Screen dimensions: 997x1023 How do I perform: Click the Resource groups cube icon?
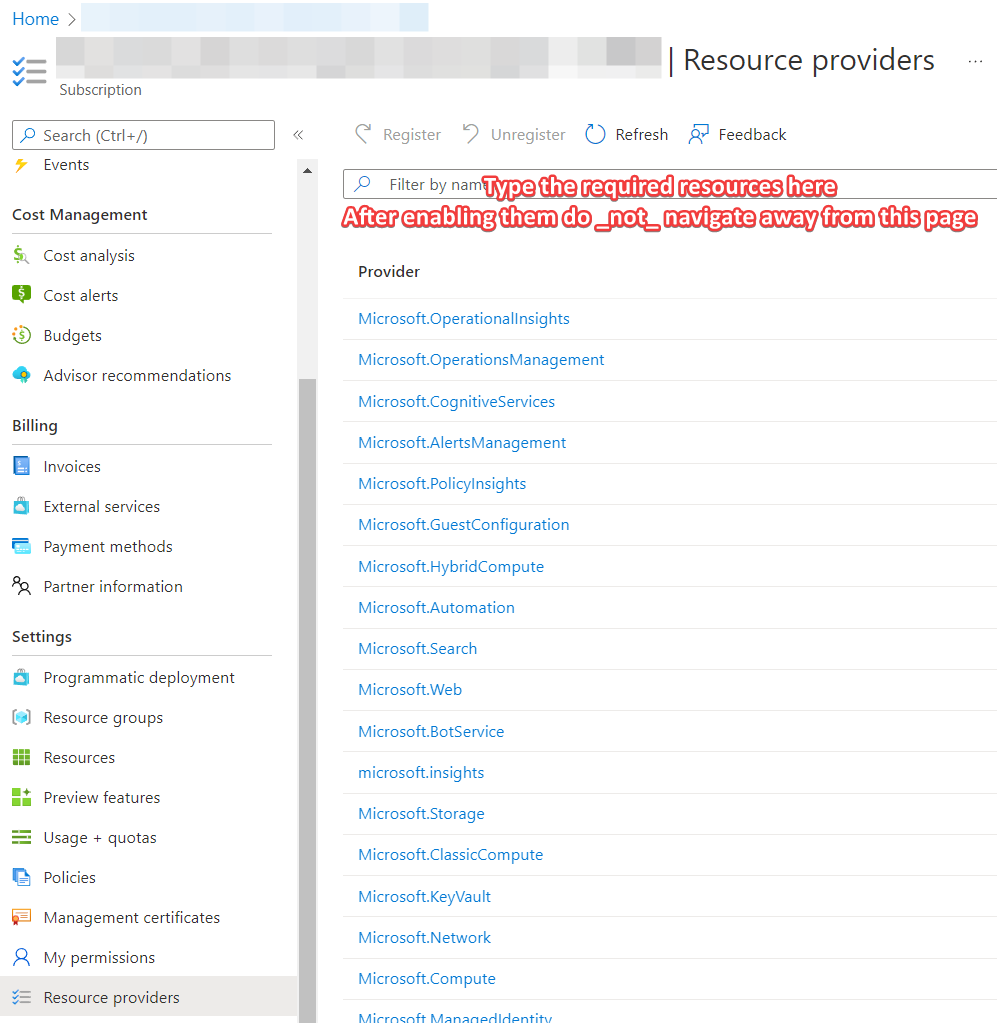coord(22,717)
